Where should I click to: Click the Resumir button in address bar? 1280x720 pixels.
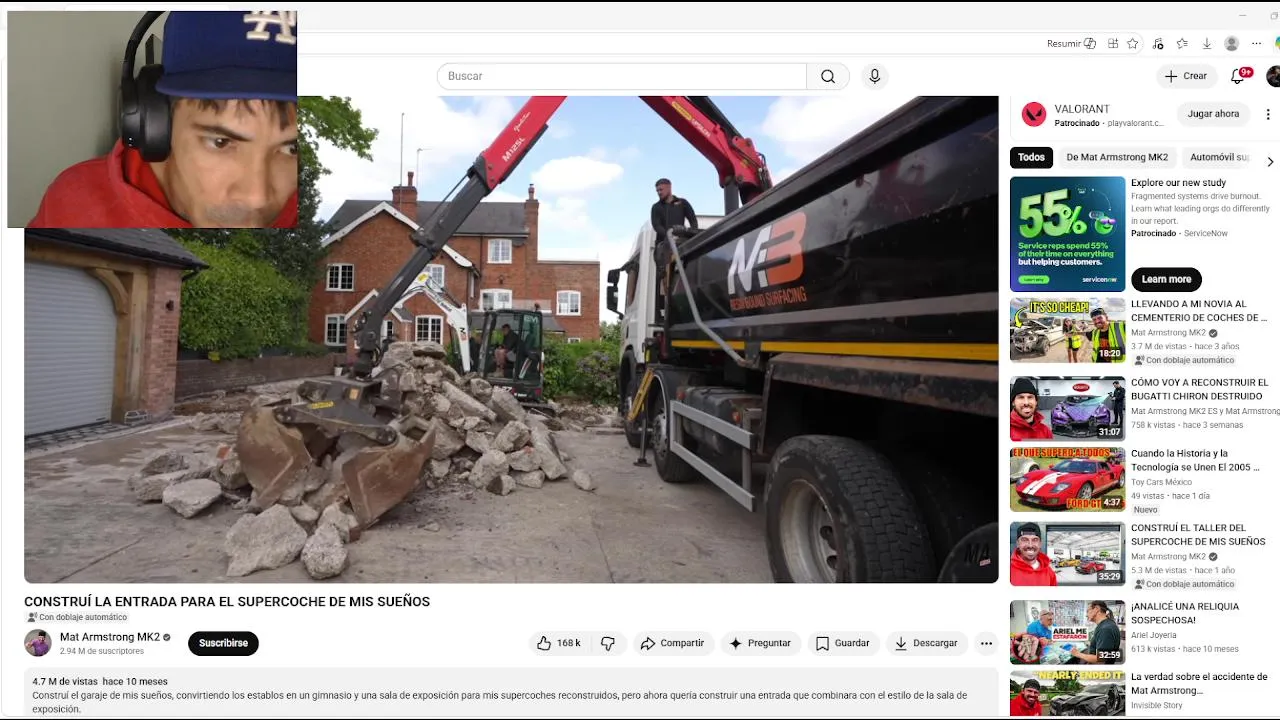1071,44
